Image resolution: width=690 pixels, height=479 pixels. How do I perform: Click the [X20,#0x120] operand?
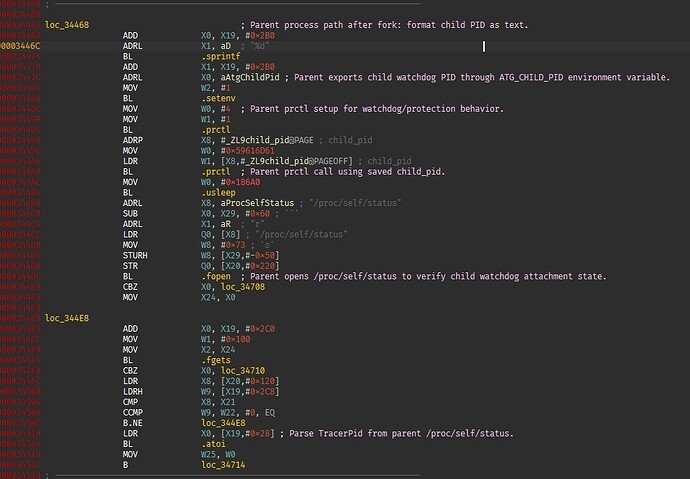point(250,381)
